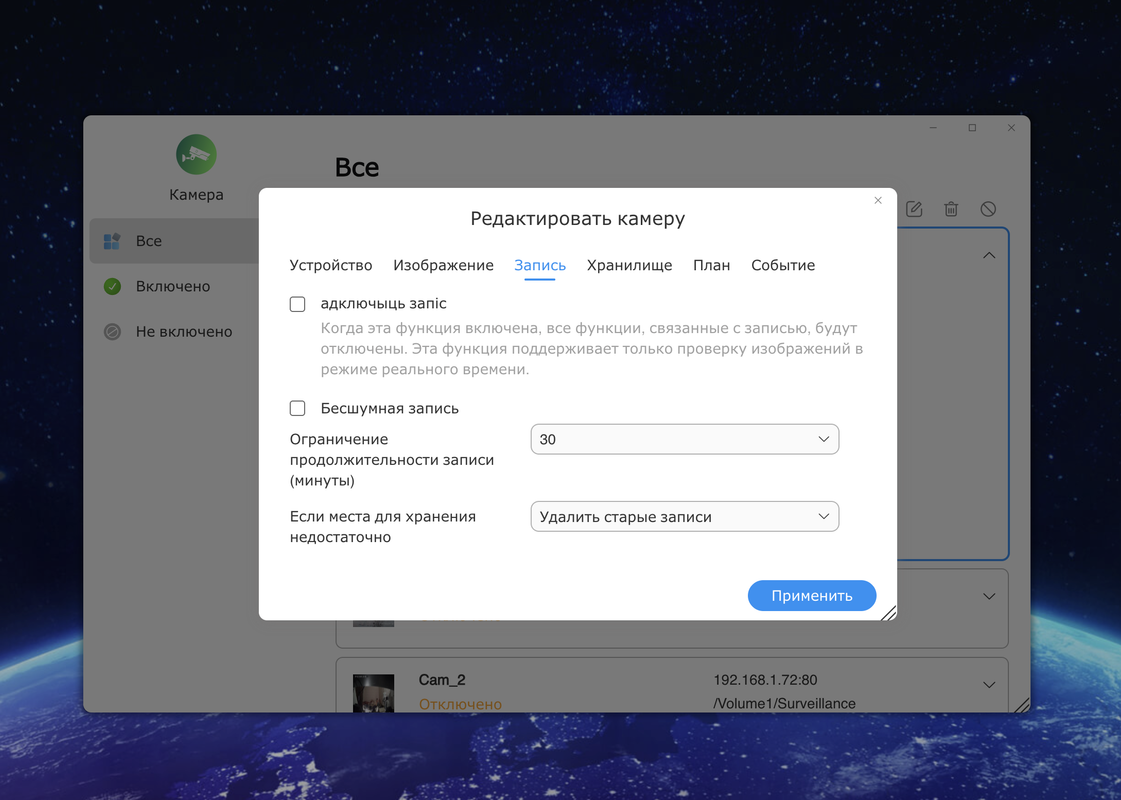Viewport: 1121px width, 800px height.
Task: Click the '/Volume1/Surveillance' path text
Action: pos(784,703)
